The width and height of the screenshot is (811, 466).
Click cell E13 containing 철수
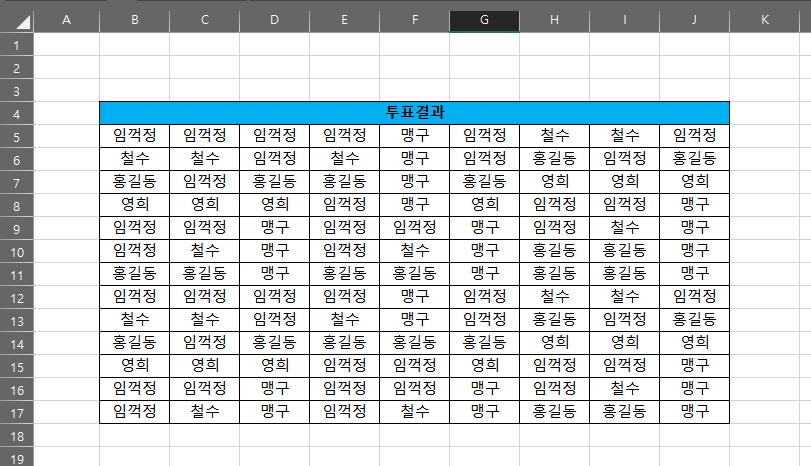[344, 320]
